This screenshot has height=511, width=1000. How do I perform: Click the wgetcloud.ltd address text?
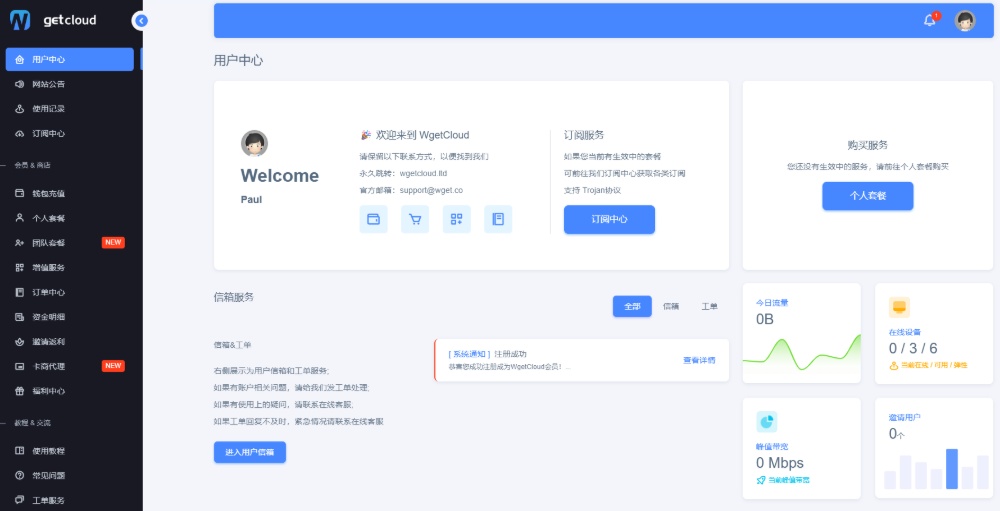[423, 174]
